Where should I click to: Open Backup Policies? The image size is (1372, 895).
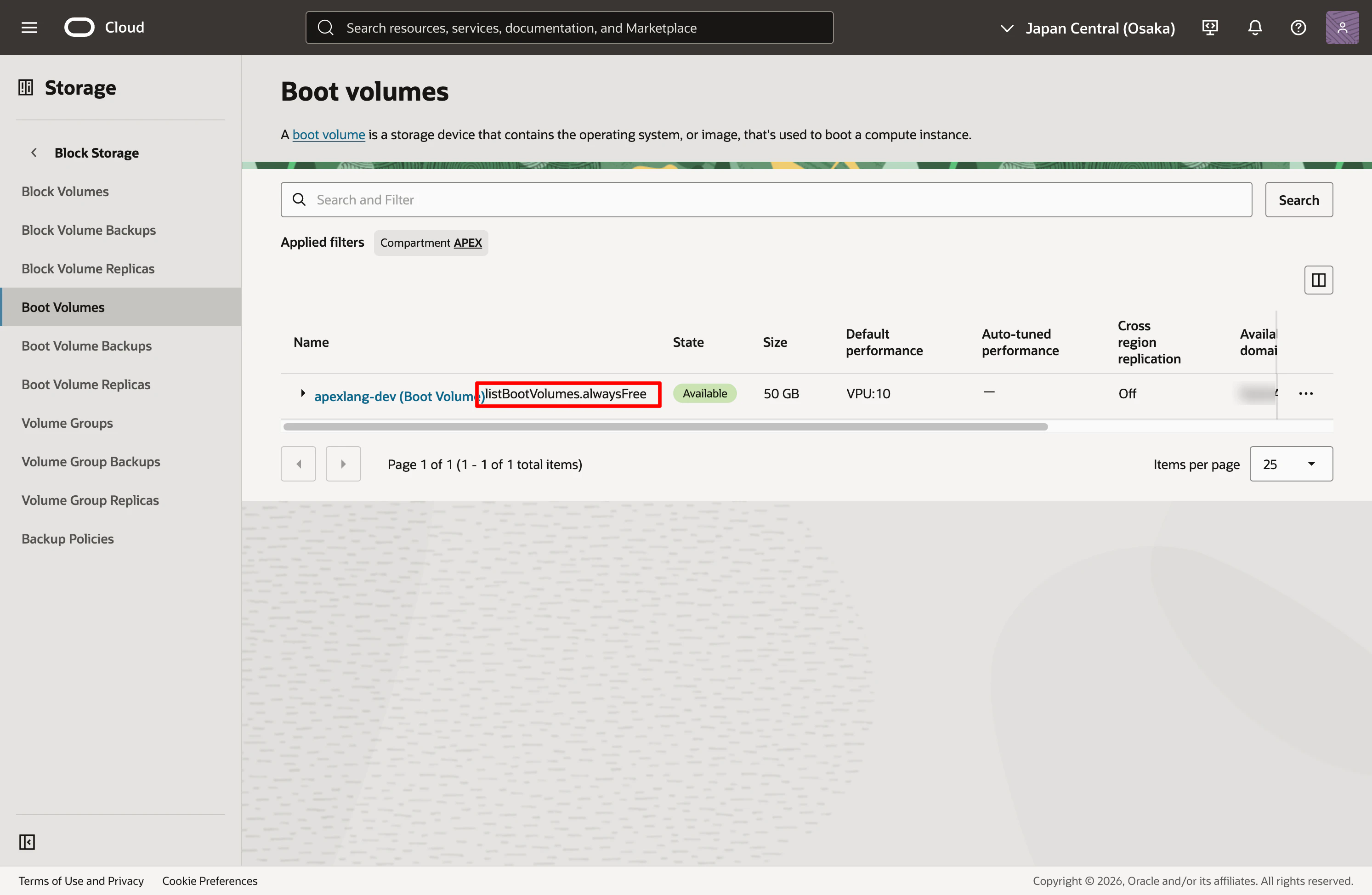[x=68, y=539]
